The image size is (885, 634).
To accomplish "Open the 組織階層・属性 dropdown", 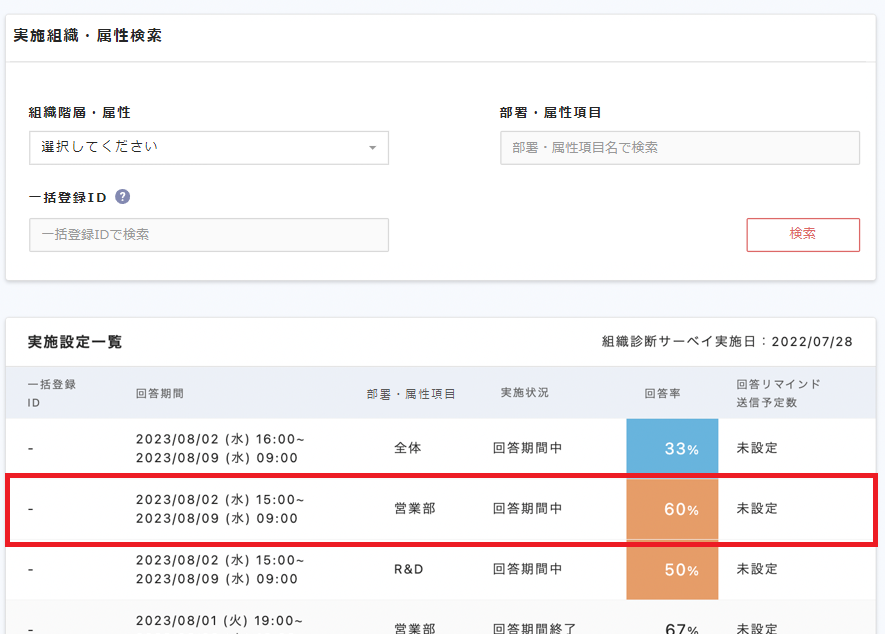I will point(208,147).
